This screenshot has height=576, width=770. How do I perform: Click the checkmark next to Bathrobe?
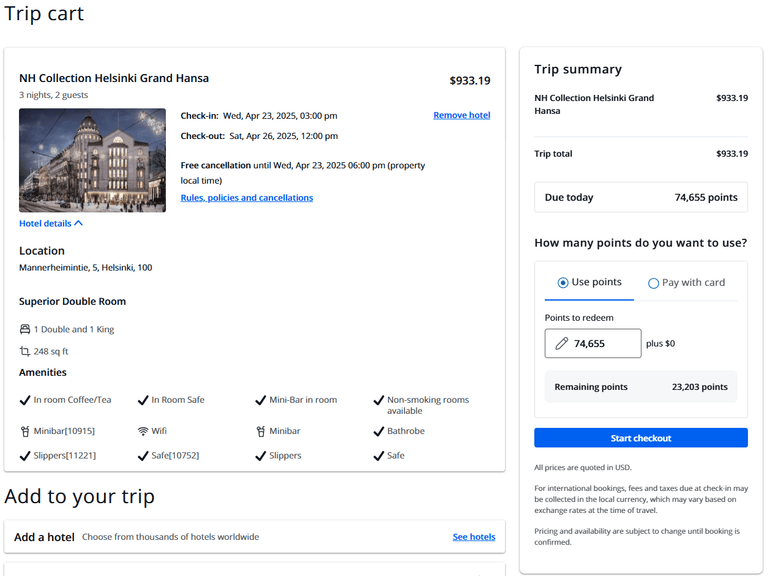click(x=379, y=431)
